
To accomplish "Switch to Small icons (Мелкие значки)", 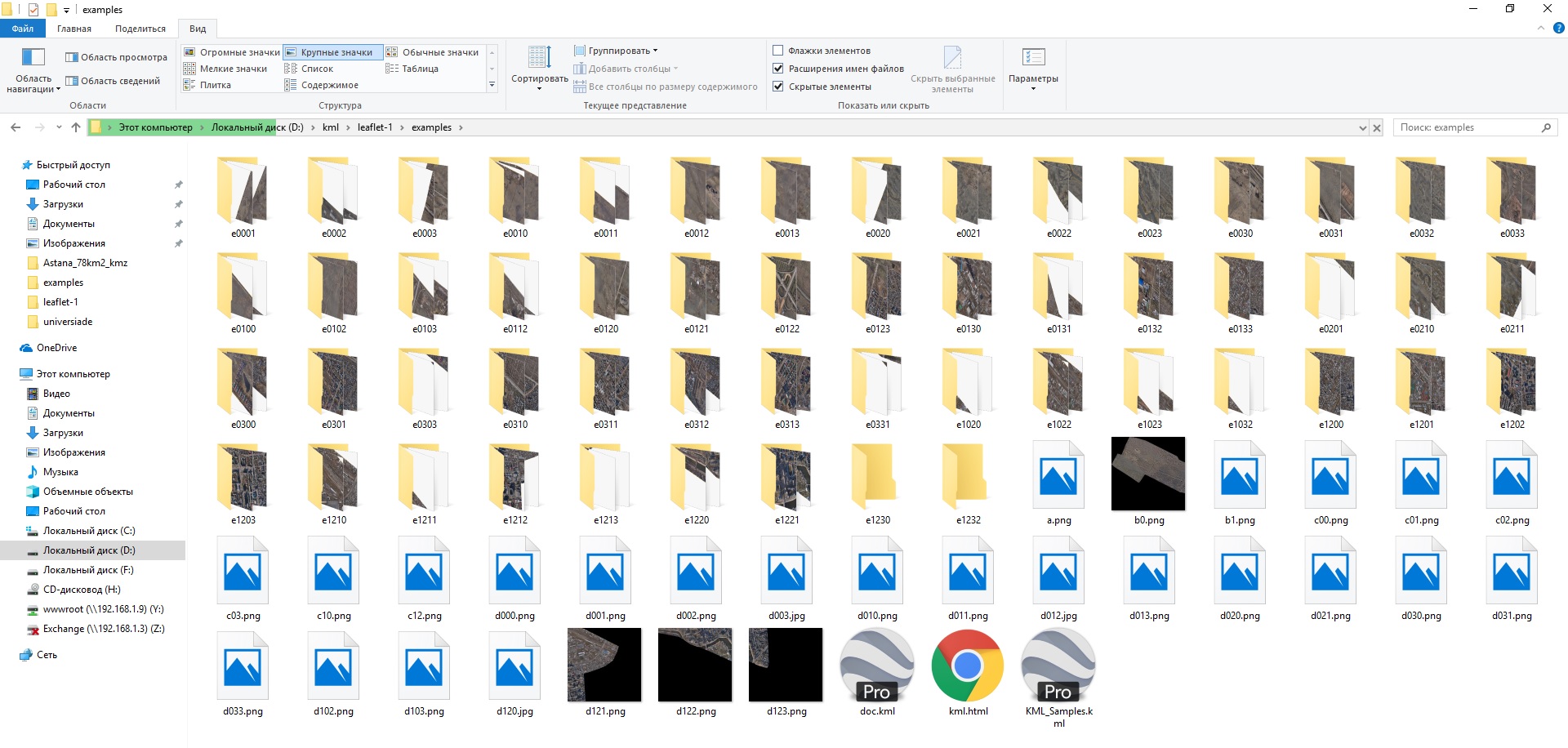I will click(226, 69).
